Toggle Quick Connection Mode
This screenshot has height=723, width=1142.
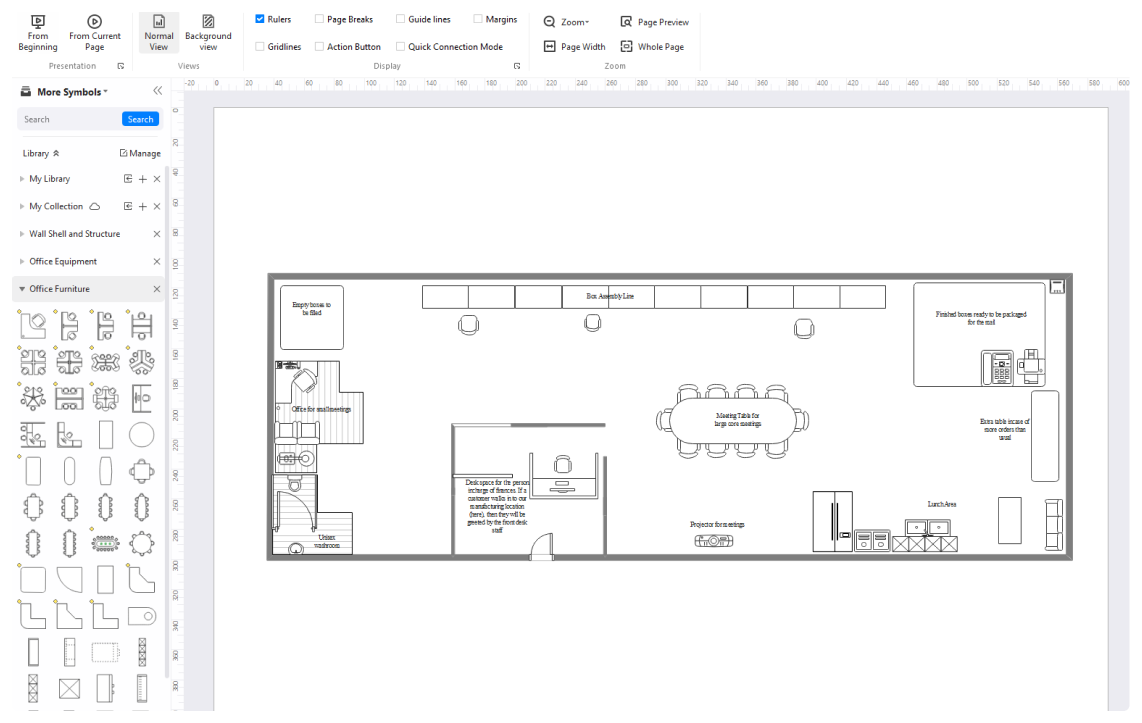click(x=400, y=47)
